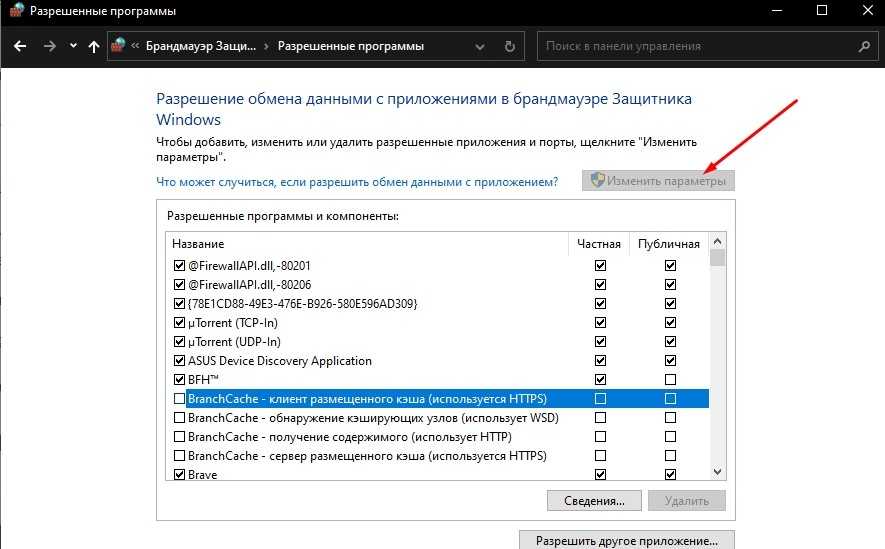This screenshot has width=885, height=549.
Task: Click the window title bar firewall icon
Action: [x=13, y=12]
